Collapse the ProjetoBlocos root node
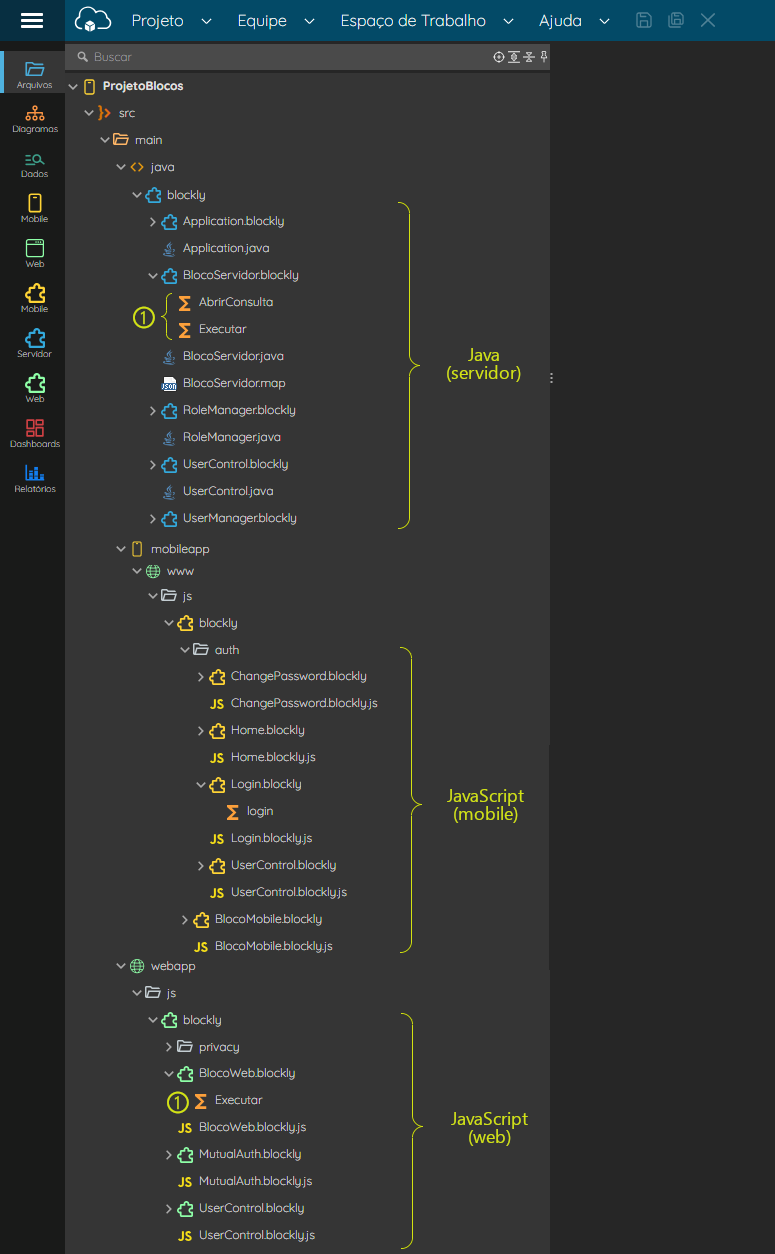 73,86
